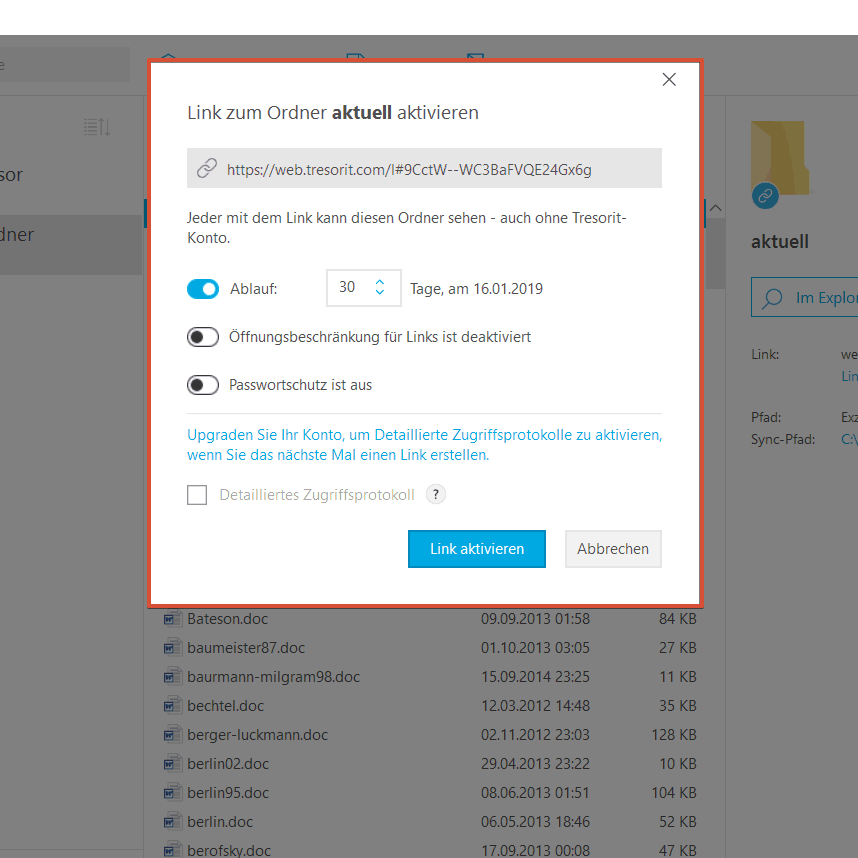Click the Word icon of berlin.doc

pyautogui.click(x=172, y=822)
